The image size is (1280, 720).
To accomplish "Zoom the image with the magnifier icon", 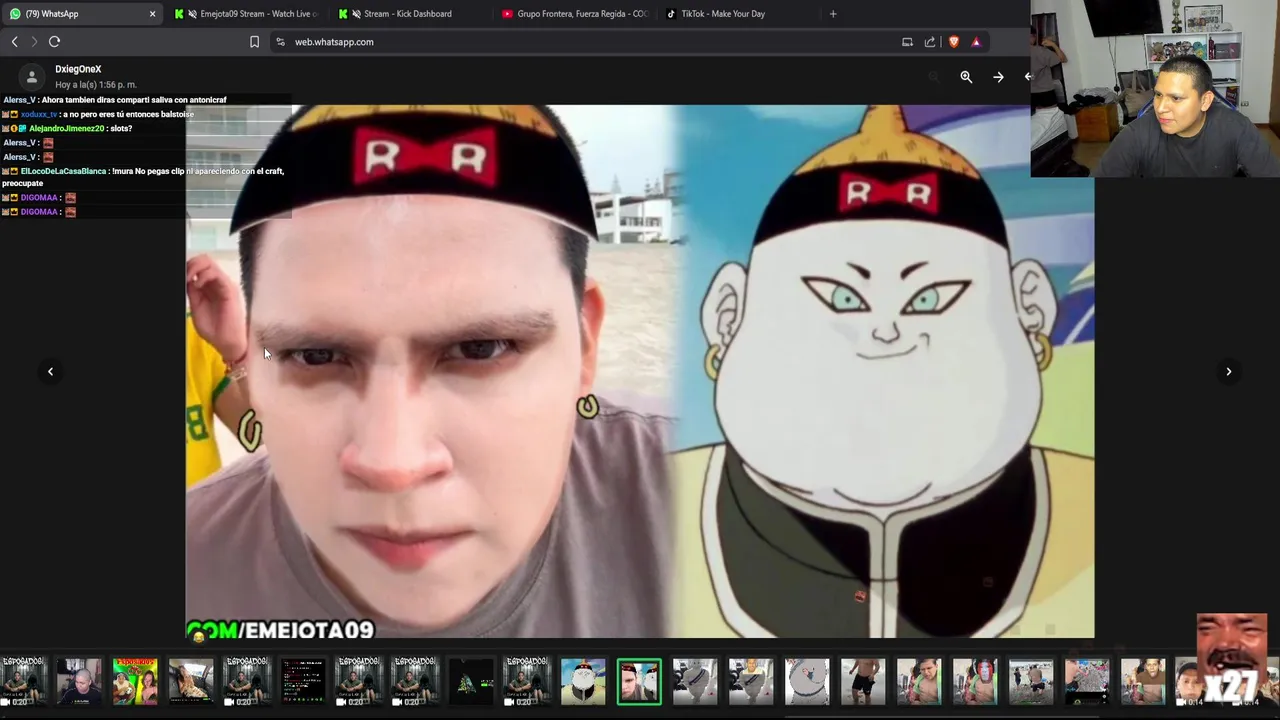I will pos(966,77).
